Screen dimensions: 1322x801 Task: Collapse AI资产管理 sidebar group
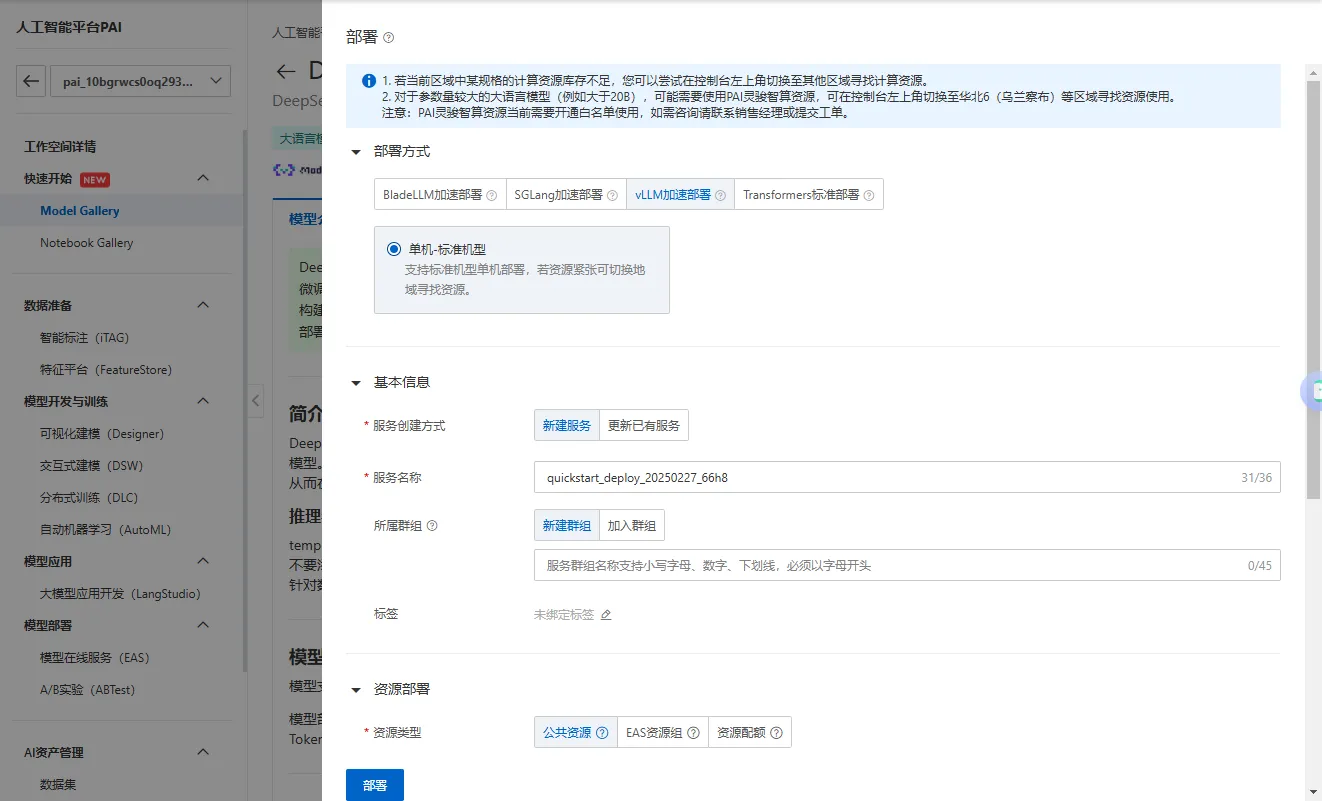tap(203, 752)
